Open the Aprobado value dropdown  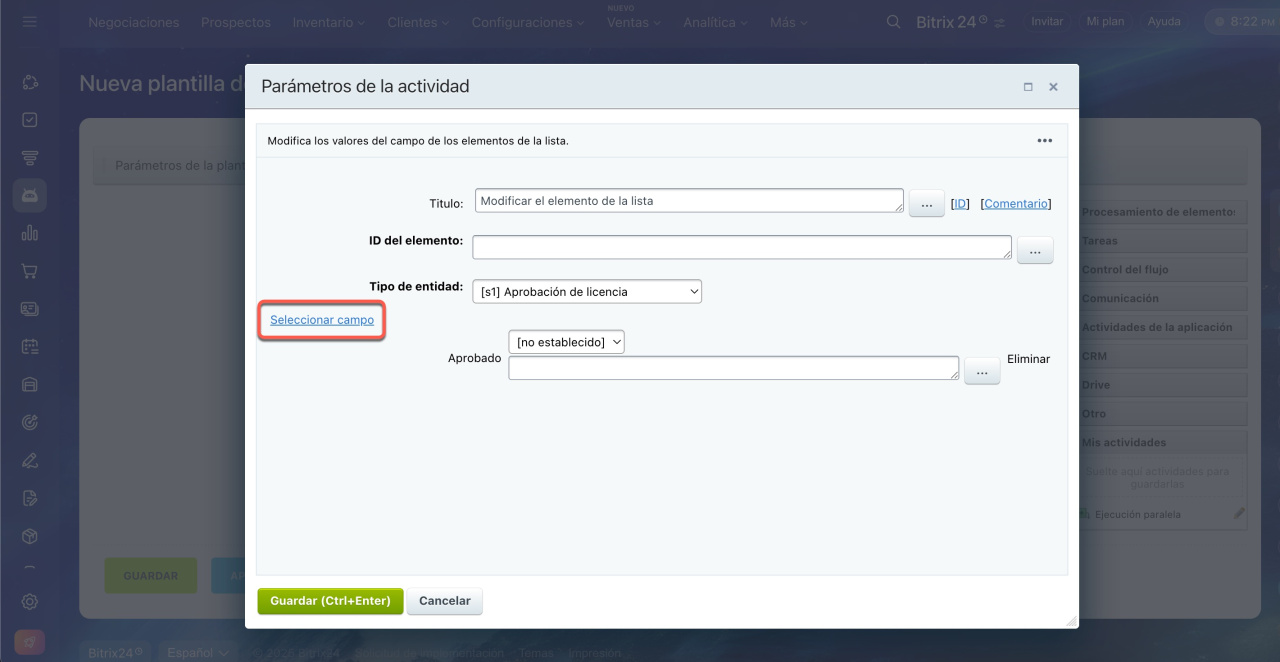(566, 342)
